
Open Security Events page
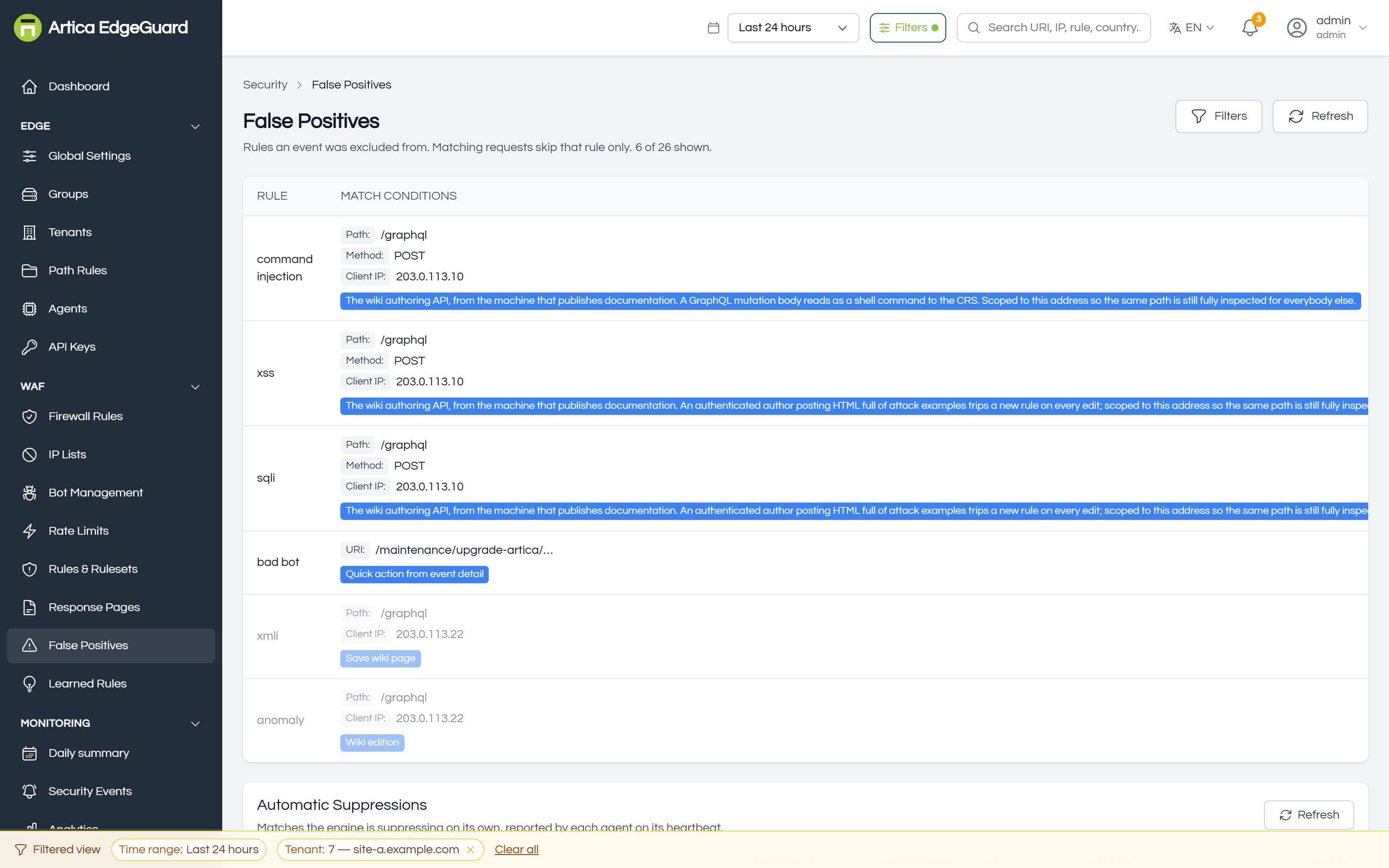[x=111, y=791]
